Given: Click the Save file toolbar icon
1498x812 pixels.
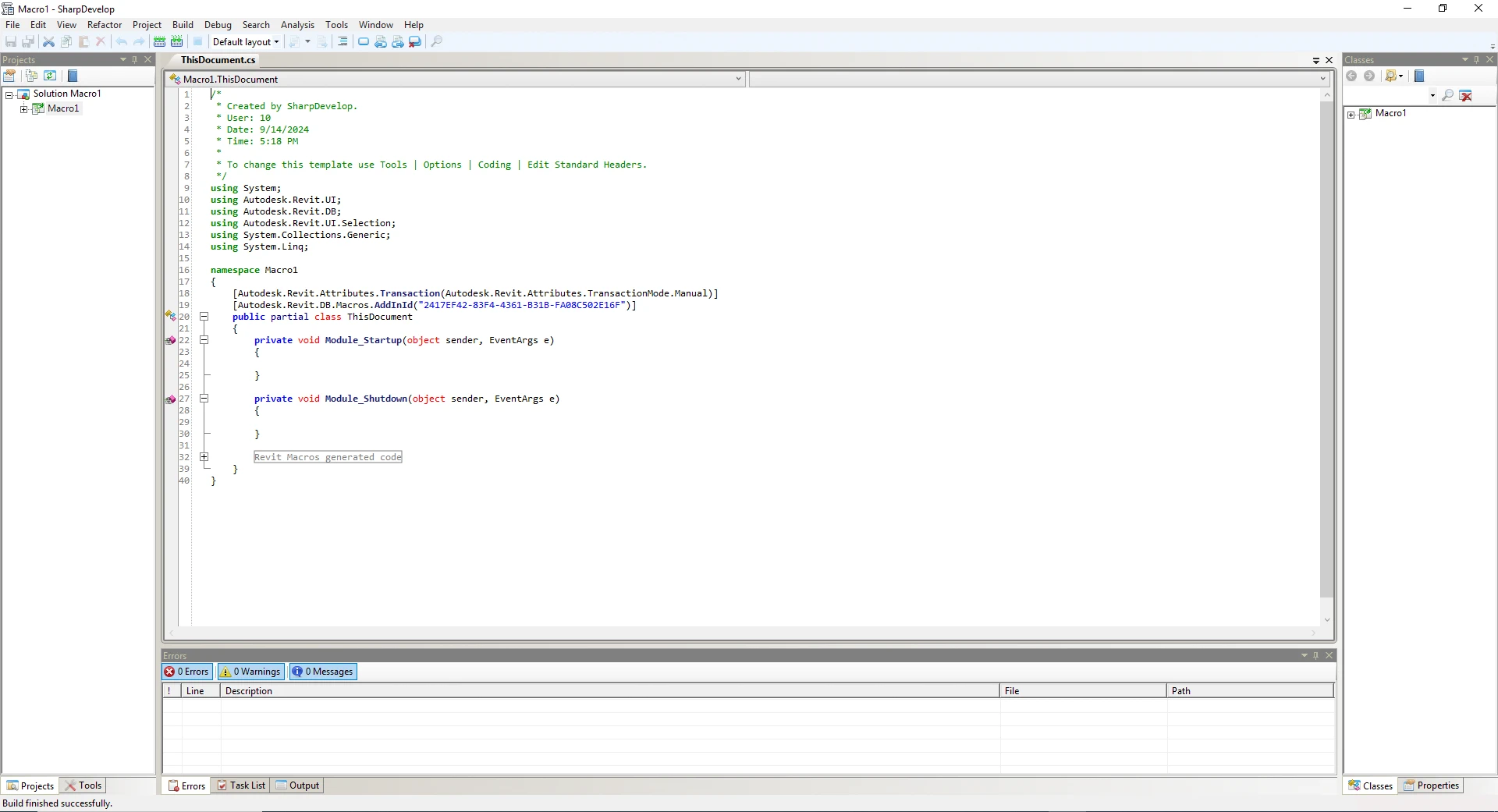Looking at the screenshot, I should [11, 42].
